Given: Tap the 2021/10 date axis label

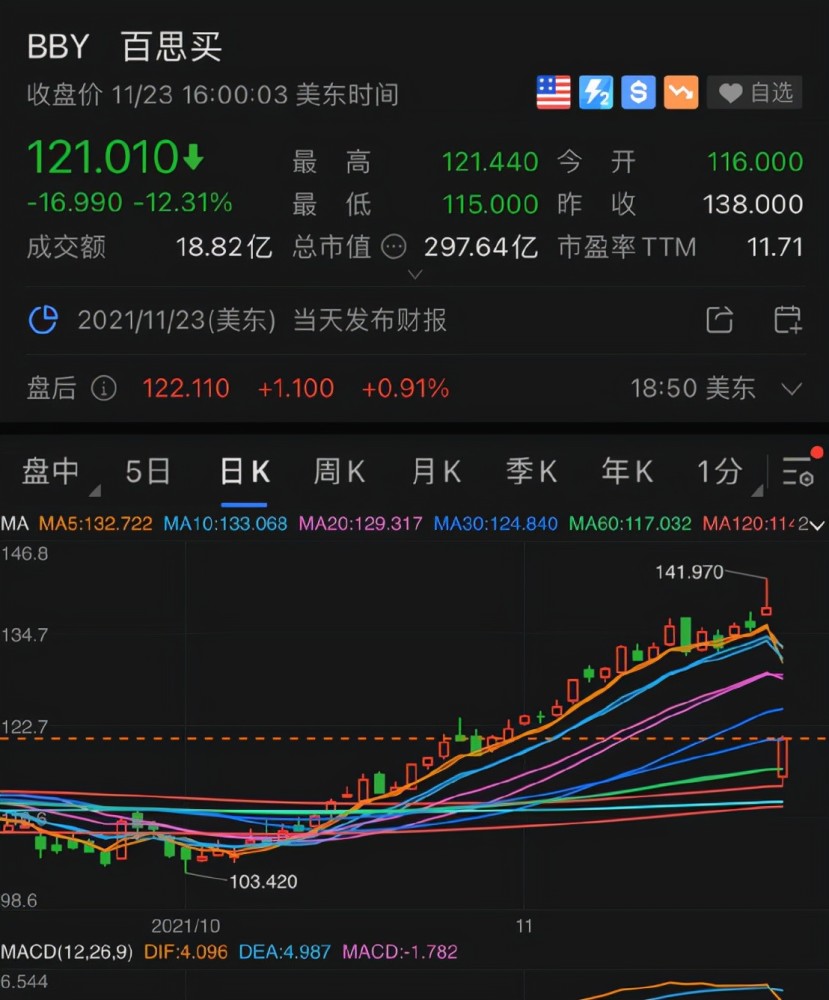Looking at the screenshot, I should [x=186, y=926].
